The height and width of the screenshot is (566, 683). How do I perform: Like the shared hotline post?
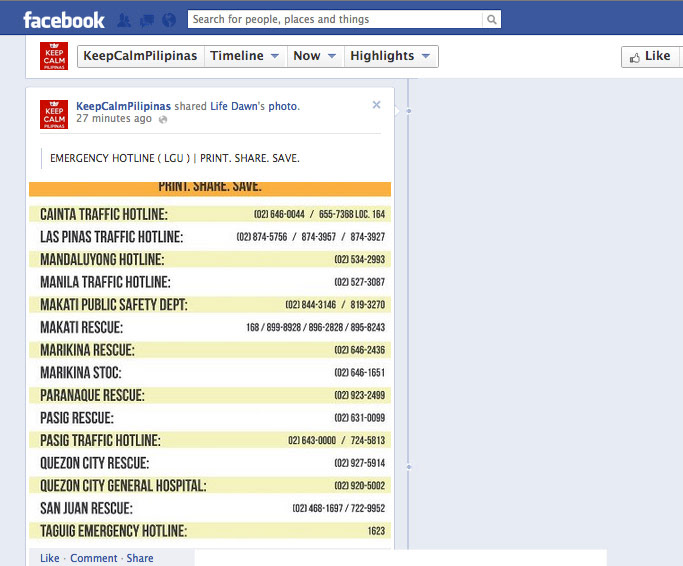point(50,558)
